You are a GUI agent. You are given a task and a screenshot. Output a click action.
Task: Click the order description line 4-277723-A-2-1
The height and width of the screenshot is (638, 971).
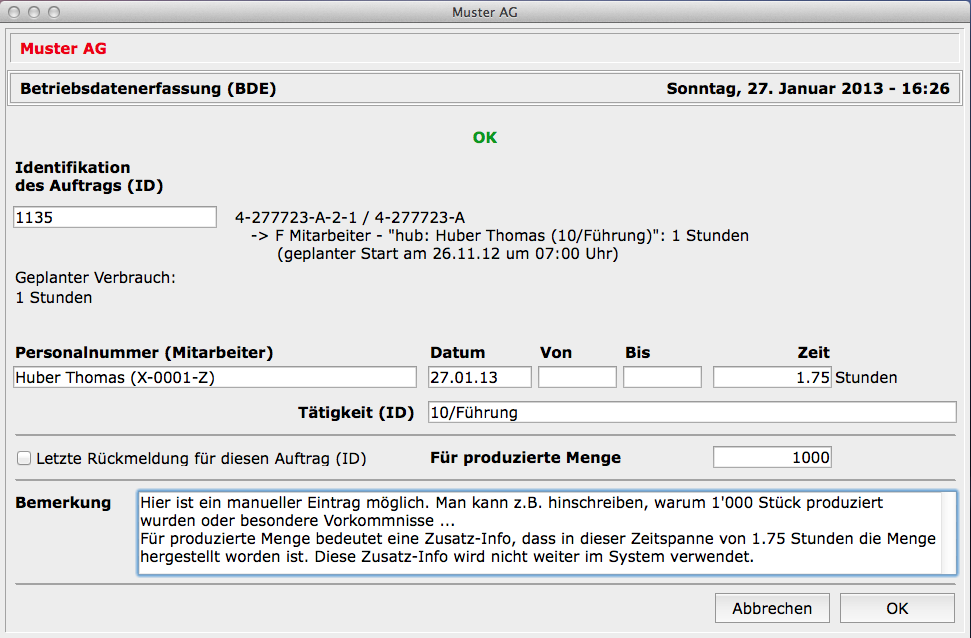tap(350, 217)
